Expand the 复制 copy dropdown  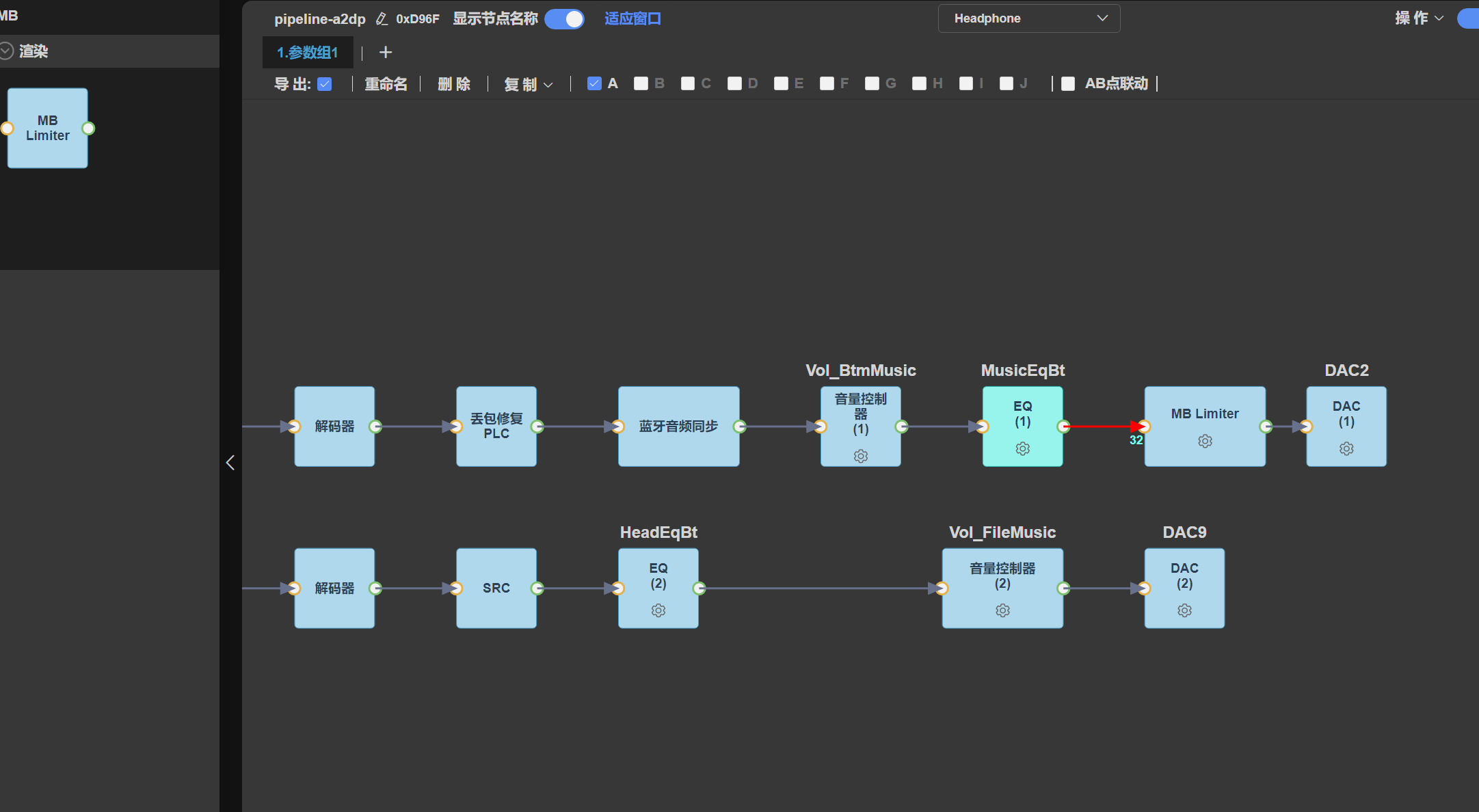[x=528, y=84]
